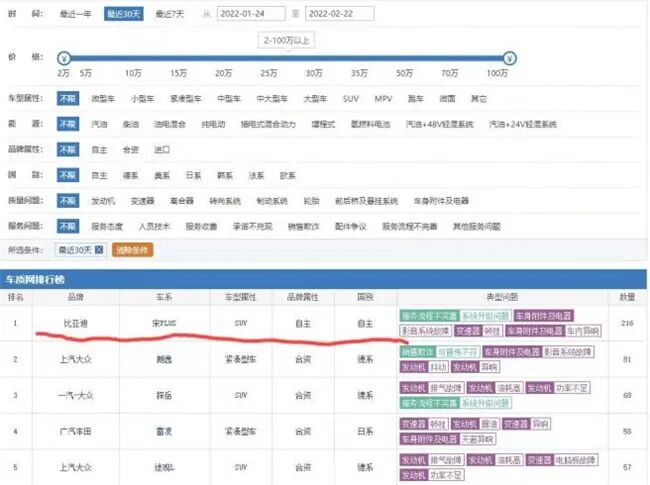Filter by 大型车 vehicle type
This screenshot has height=485, width=650.
(x=315, y=99)
